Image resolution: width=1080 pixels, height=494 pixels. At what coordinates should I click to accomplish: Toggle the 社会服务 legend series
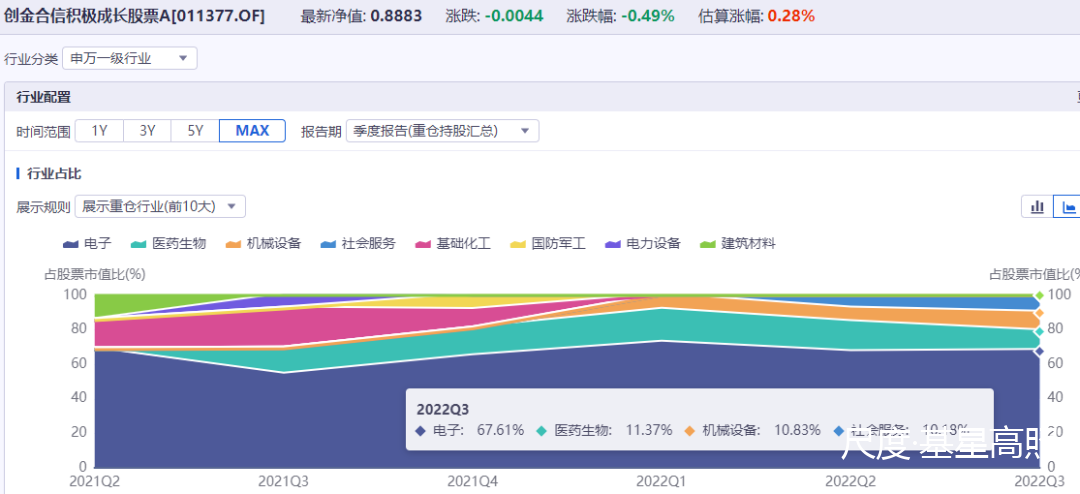point(358,243)
